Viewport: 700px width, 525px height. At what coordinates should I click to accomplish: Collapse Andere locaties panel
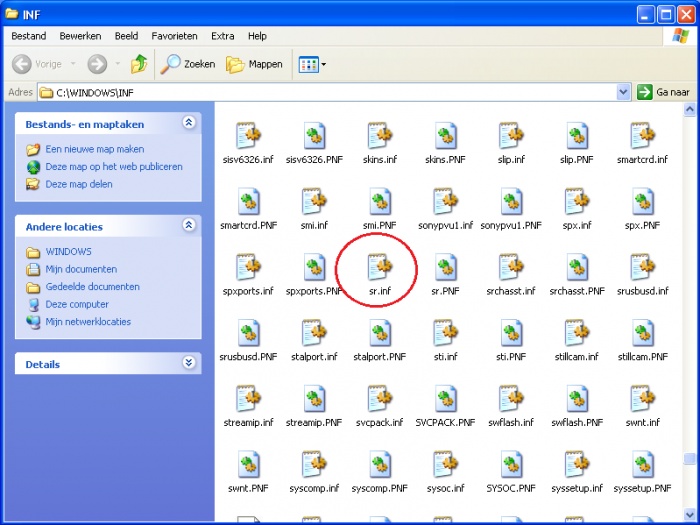189,225
